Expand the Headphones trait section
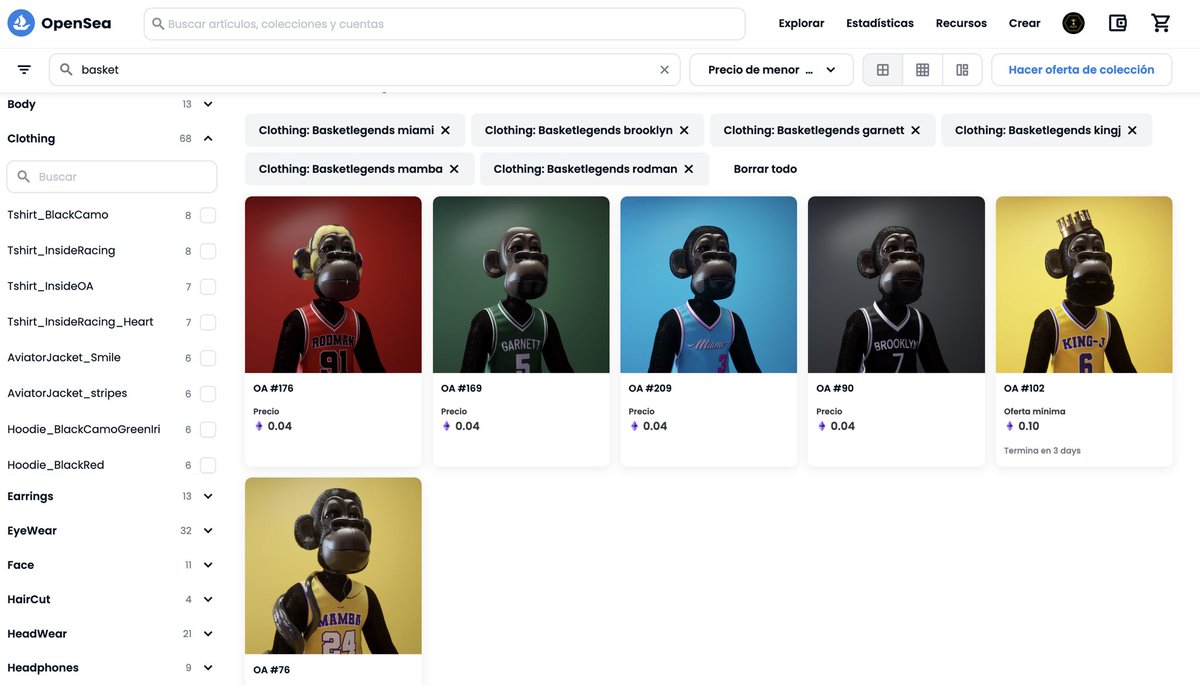 pos(208,667)
